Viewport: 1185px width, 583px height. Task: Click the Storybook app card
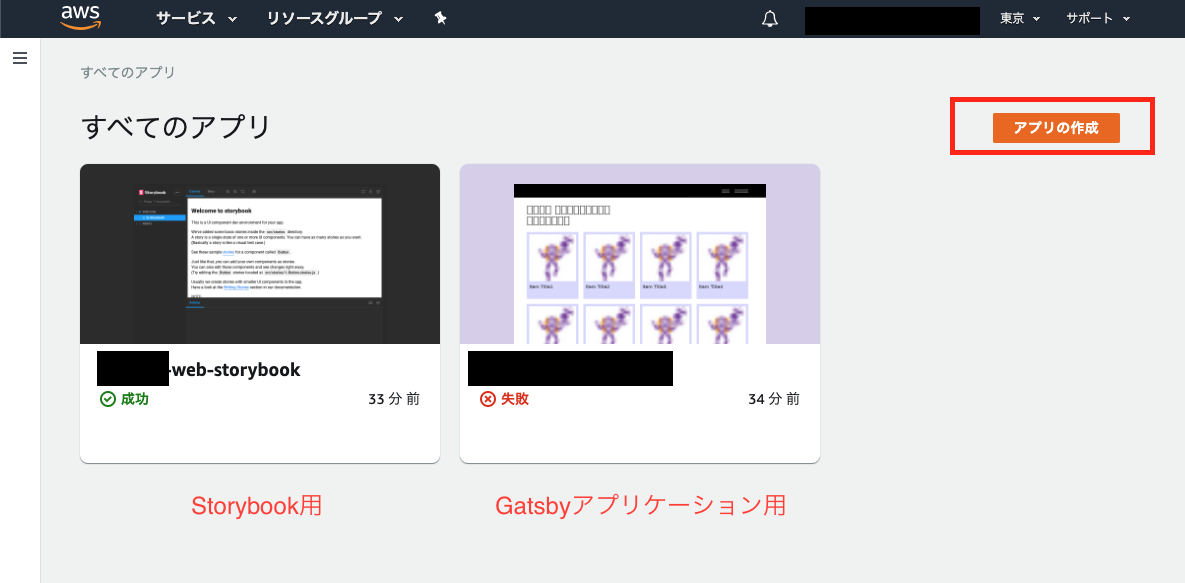259,312
